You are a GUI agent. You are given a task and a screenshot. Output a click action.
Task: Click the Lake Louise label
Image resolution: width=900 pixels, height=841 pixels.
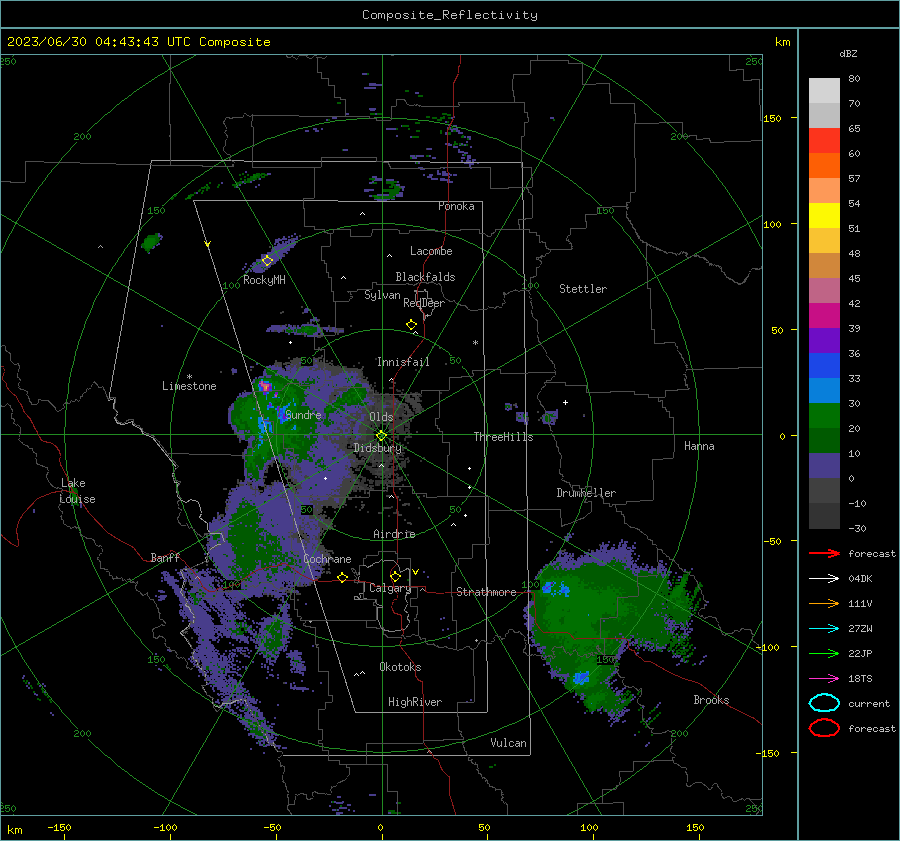[77, 491]
